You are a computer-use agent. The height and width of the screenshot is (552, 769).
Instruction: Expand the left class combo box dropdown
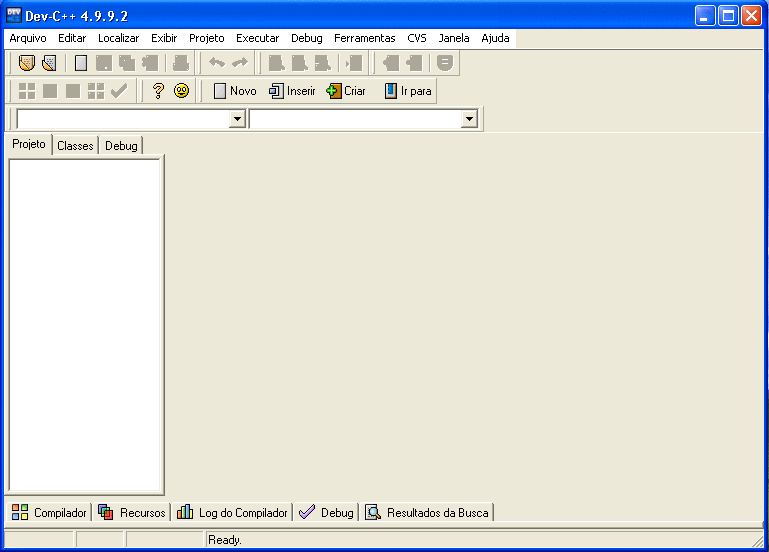(x=237, y=119)
